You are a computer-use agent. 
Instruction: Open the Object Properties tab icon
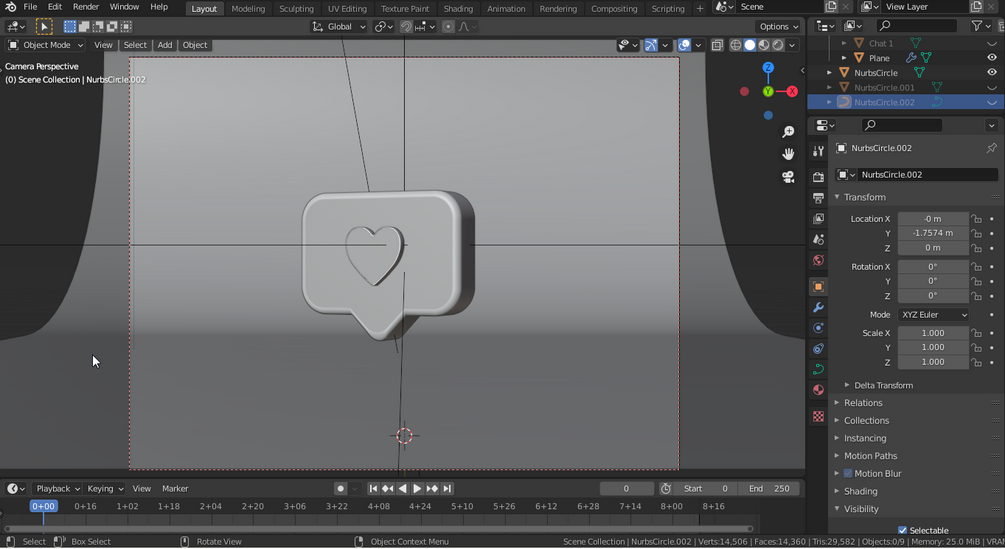[x=818, y=286]
